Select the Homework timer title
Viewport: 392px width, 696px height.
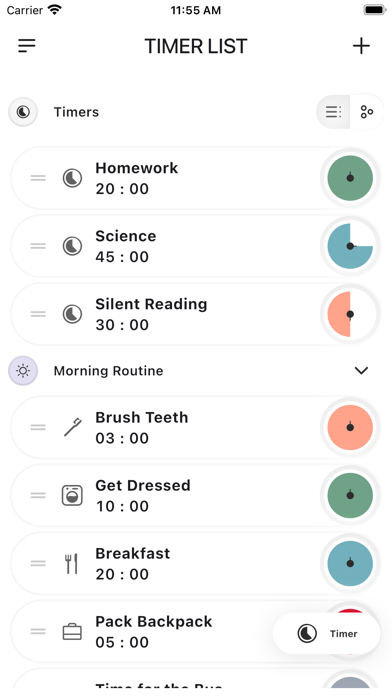[137, 168]
